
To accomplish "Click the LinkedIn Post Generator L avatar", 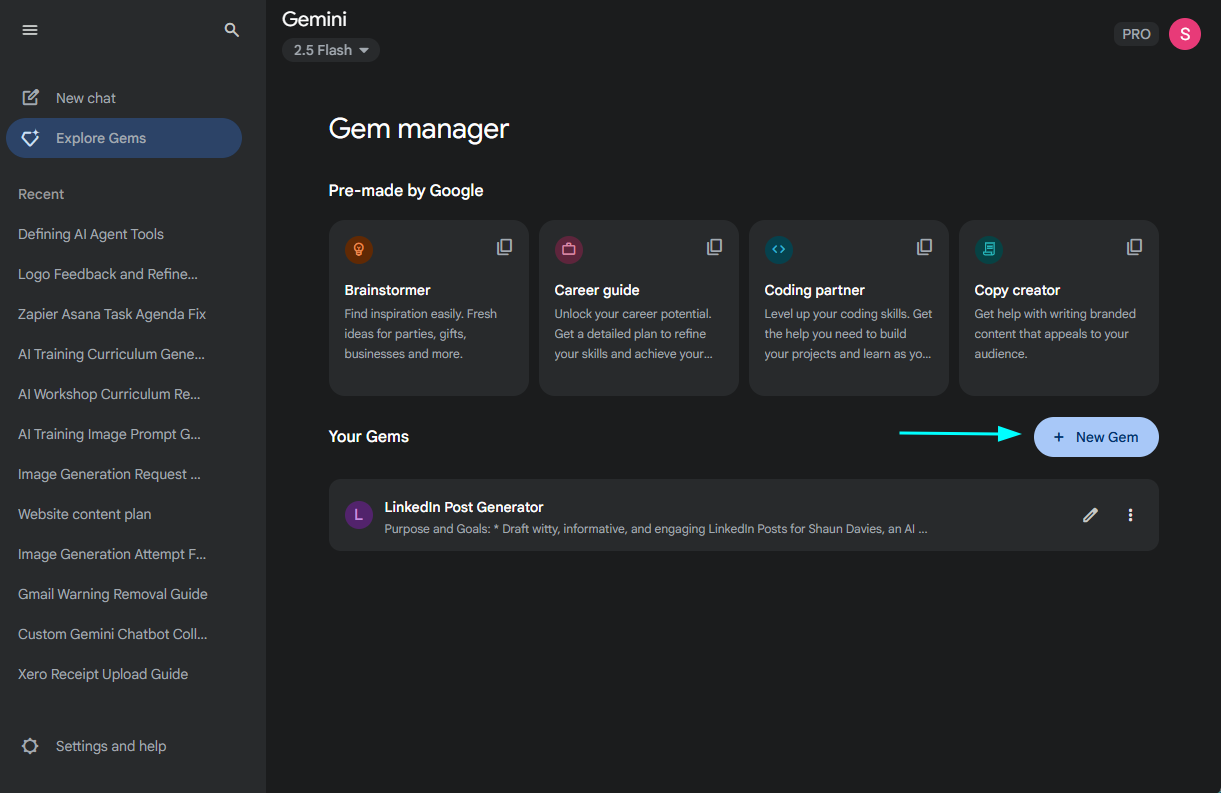I will tap(359, 515).
